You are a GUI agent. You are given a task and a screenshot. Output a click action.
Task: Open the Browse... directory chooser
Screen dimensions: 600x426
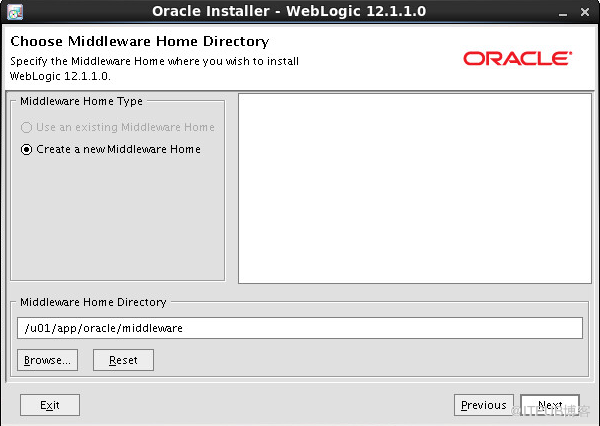tap(47, 360)
